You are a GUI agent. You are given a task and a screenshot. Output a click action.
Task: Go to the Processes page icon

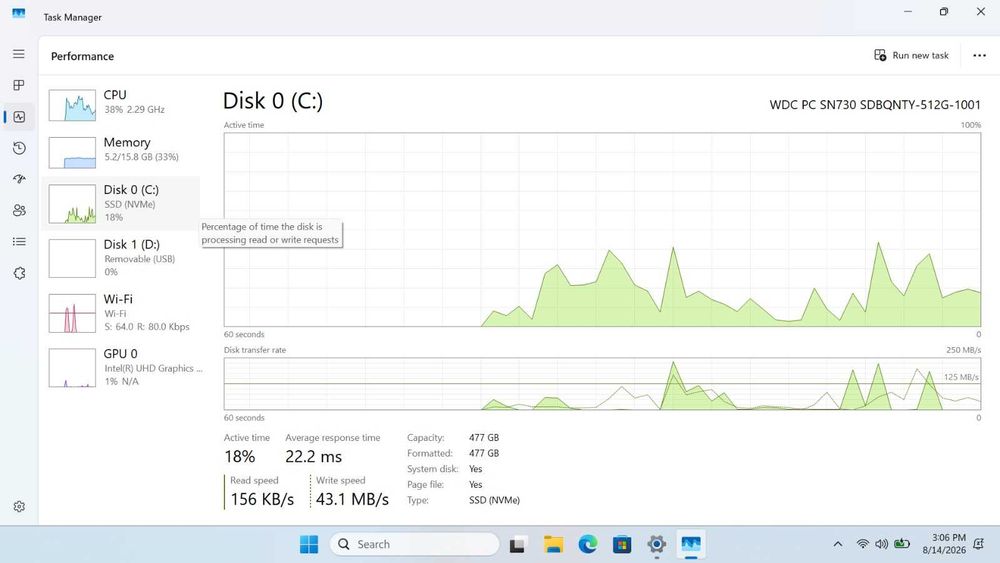[x=19, y=85]
